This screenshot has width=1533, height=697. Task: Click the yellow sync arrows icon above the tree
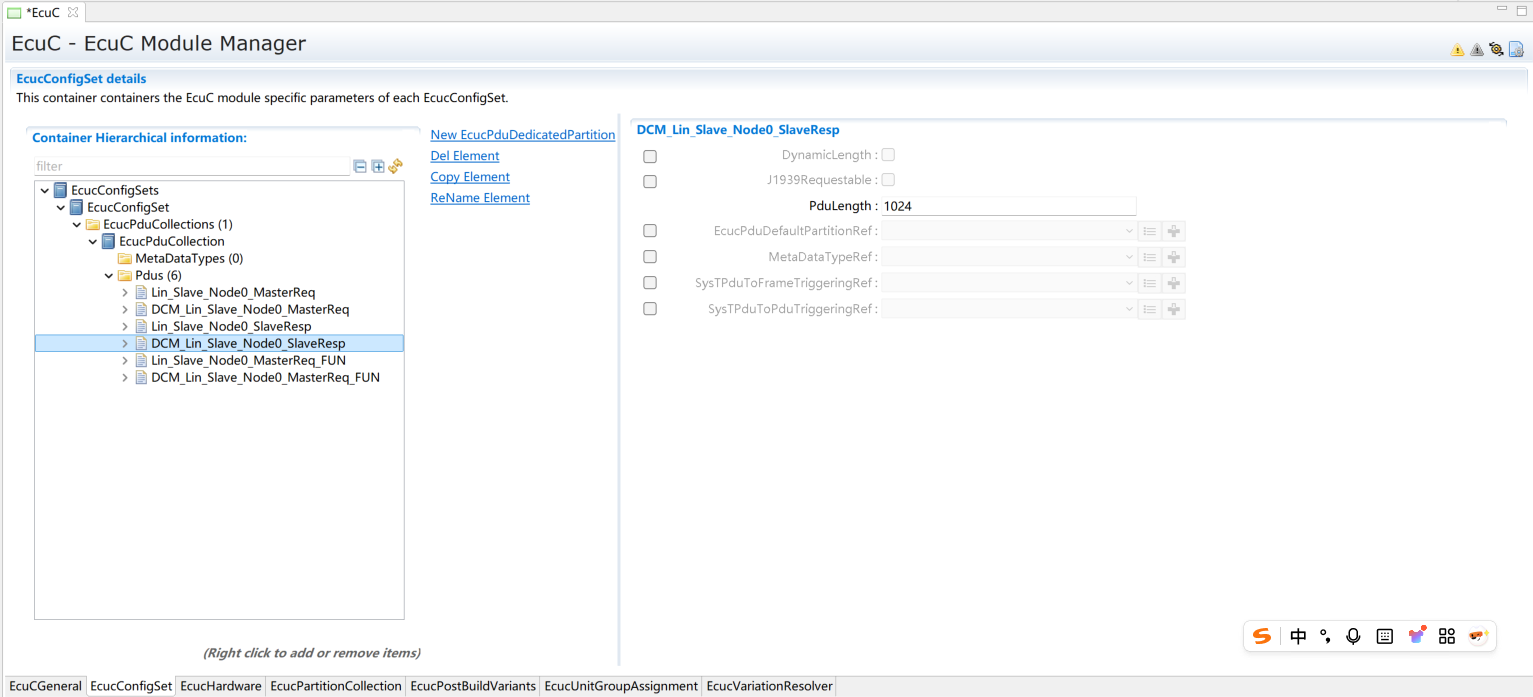click(396, 167)
